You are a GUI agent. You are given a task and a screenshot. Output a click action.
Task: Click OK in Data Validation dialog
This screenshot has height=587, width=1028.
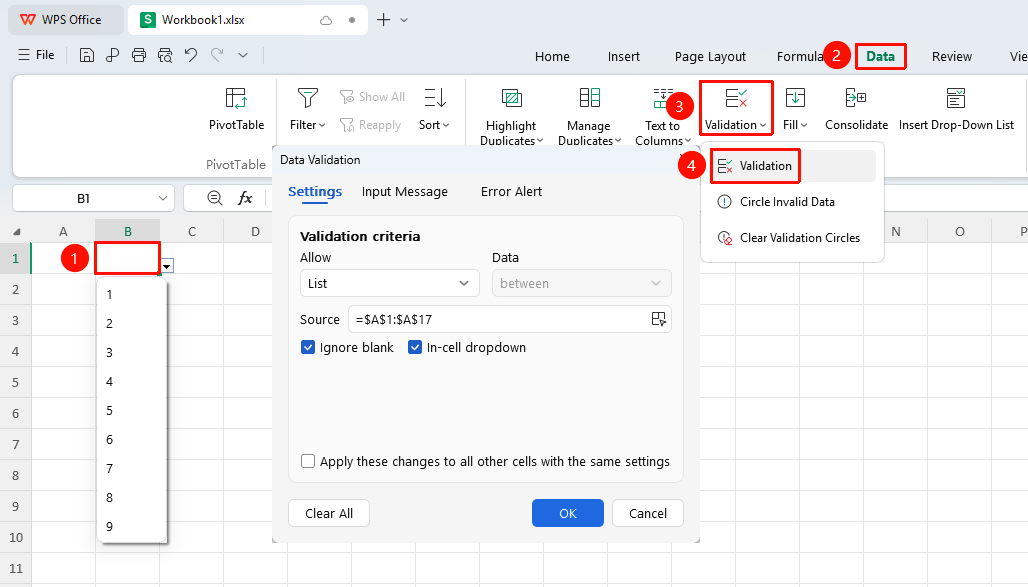pos(568,513)
